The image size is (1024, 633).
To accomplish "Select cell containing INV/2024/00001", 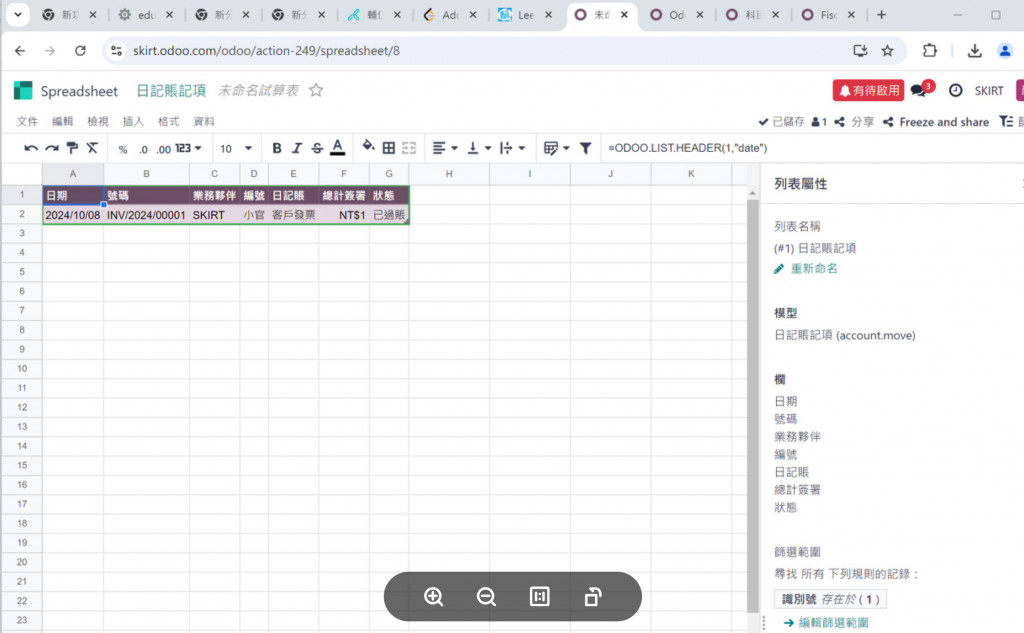I will [146, 215].
